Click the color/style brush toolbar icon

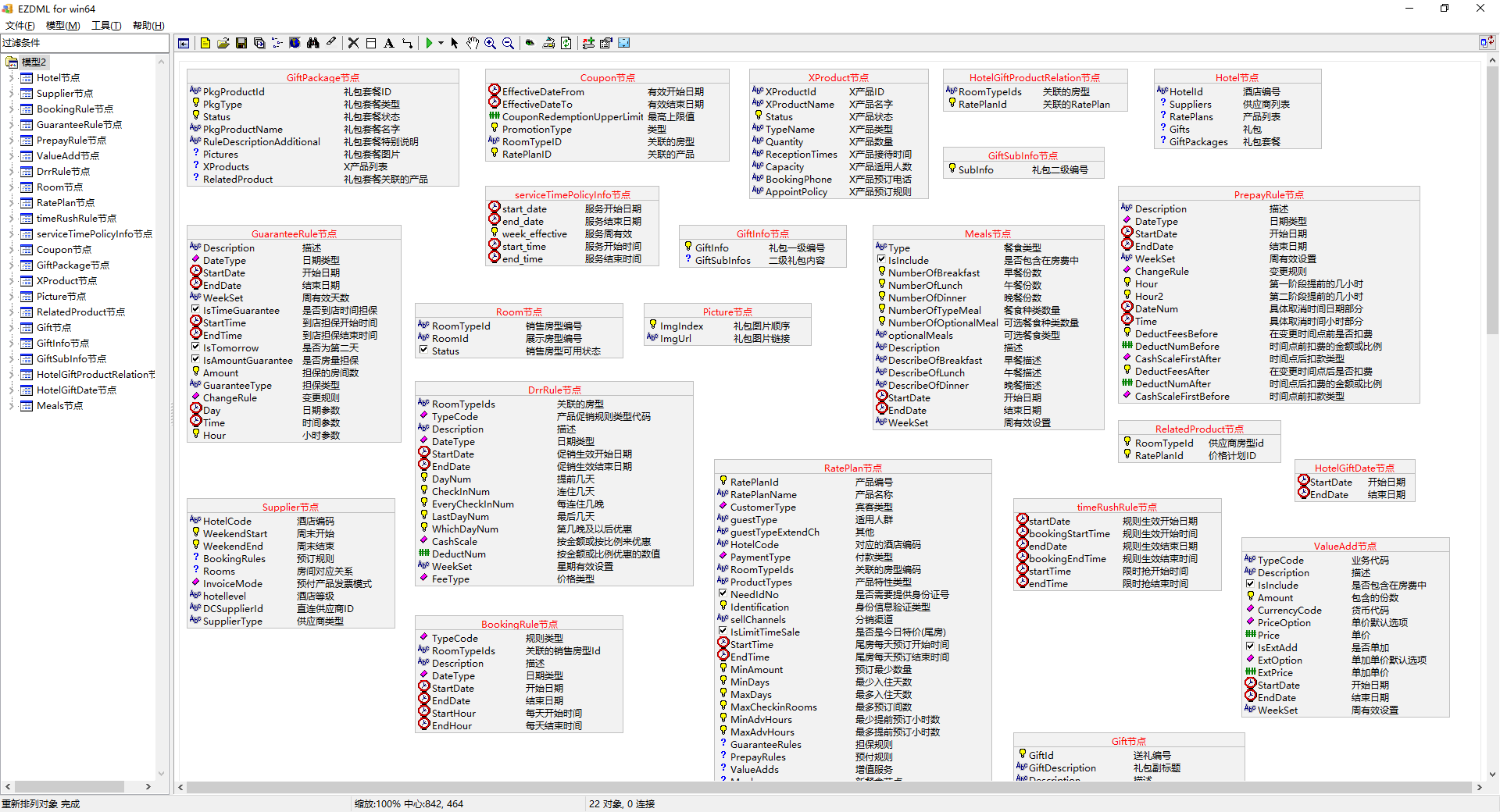coord(548,43)
